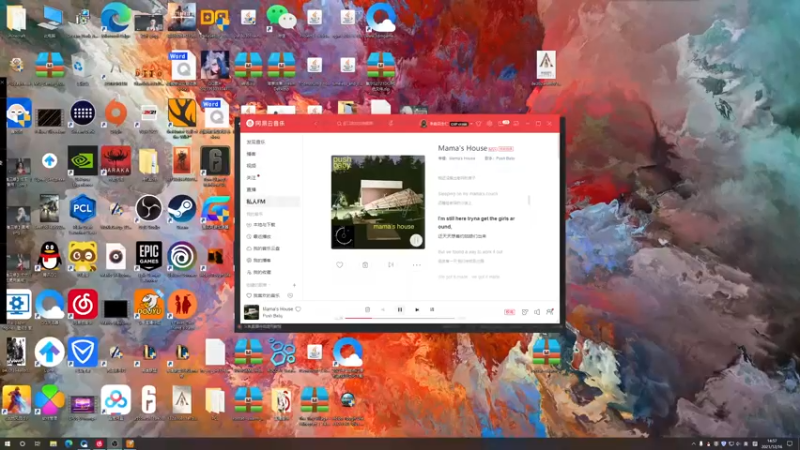Click the trash icon in bottom player bar
Screen dimensions: 800x450
click(x=367, y=310)
